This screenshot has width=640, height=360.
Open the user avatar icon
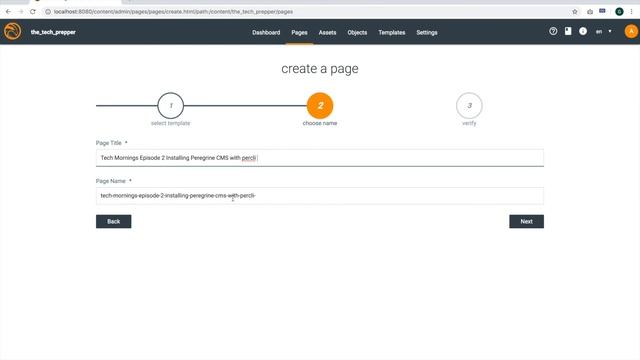point(631,31)
